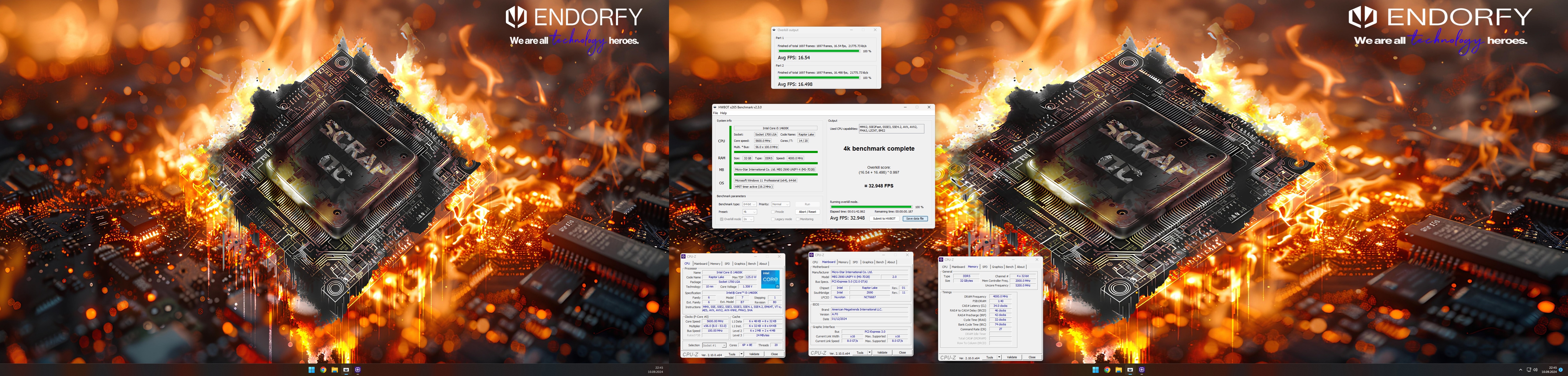Viewport: 1568px width, 376px height.
Task: Open File Explorer on the taskbar with system tray
Action: pos(1119,370)
